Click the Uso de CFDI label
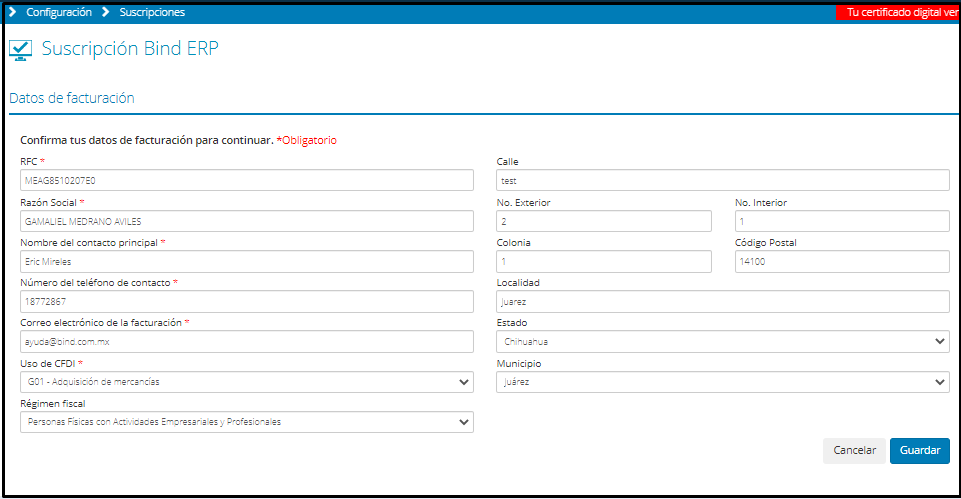Viewport: 961px width, 499px height. (48, 364)
